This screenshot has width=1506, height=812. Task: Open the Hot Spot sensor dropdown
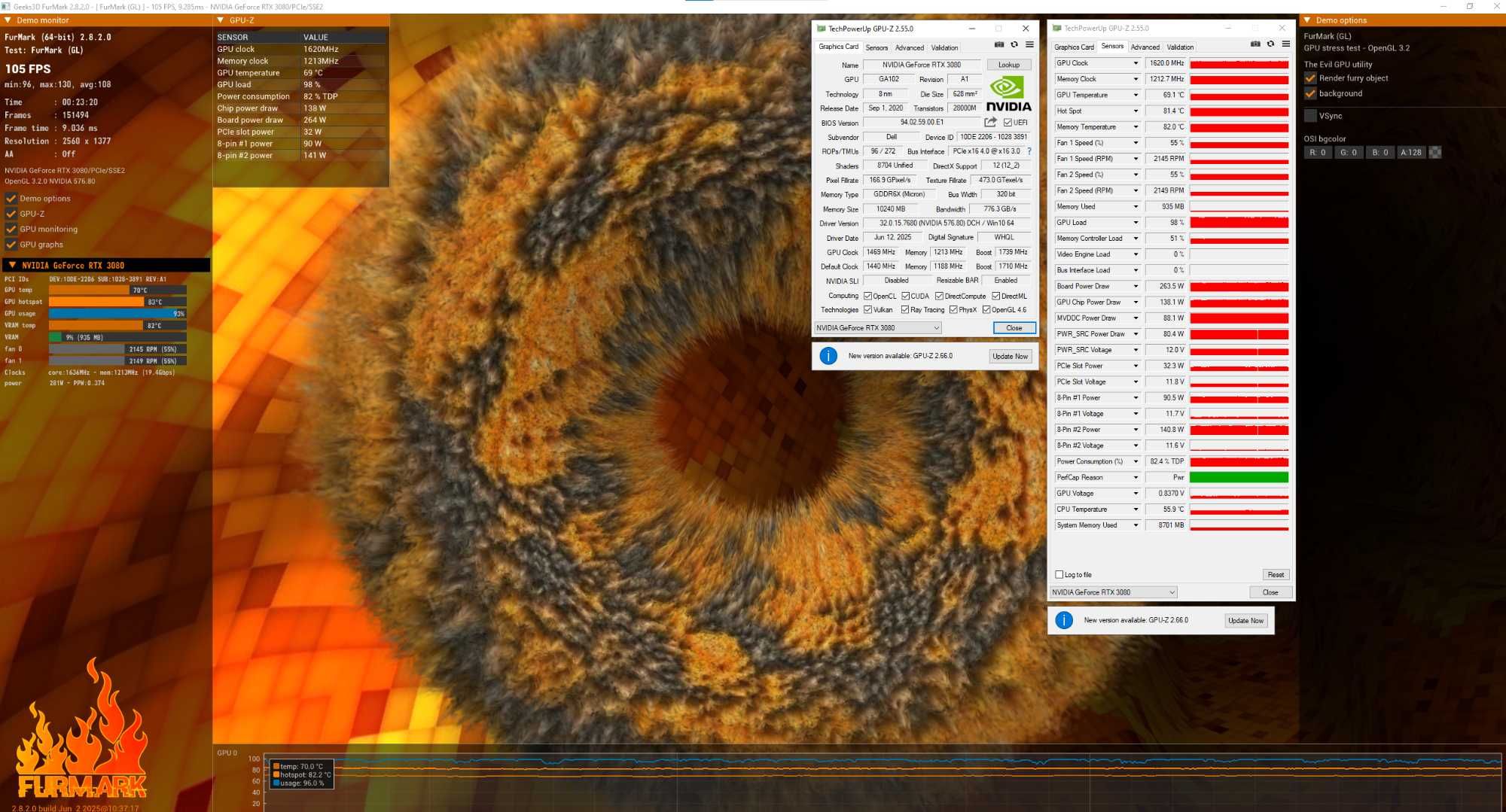point(1136,111)
